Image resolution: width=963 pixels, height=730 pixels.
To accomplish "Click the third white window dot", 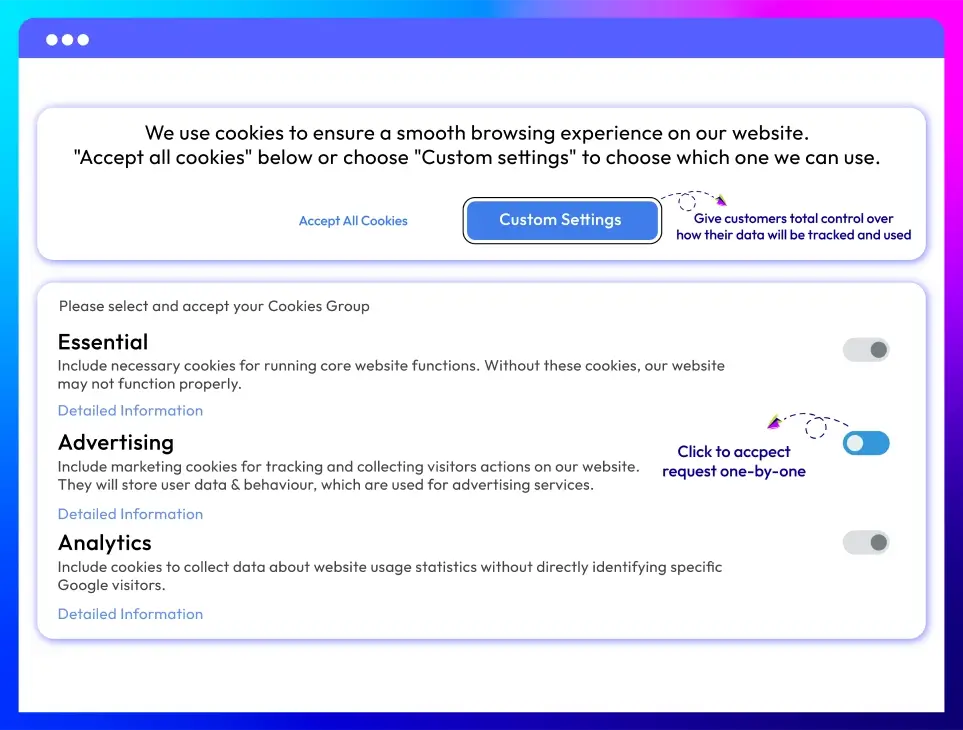I will point(84,40).
